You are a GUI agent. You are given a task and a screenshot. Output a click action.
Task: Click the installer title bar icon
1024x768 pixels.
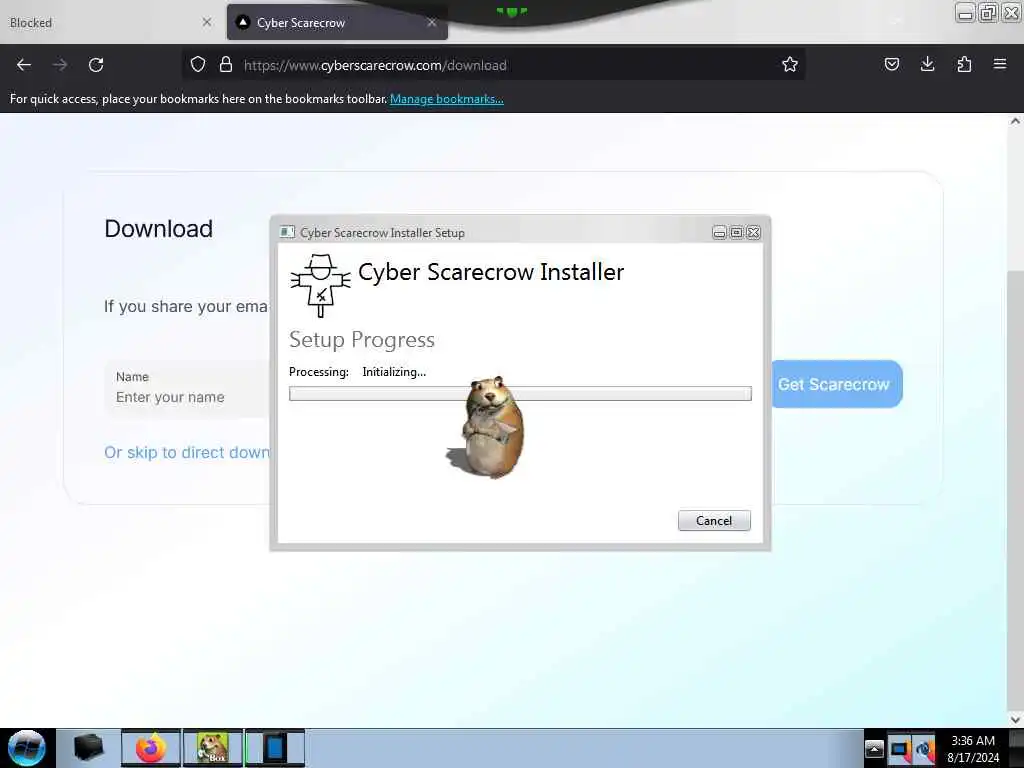tap(287, 232)
